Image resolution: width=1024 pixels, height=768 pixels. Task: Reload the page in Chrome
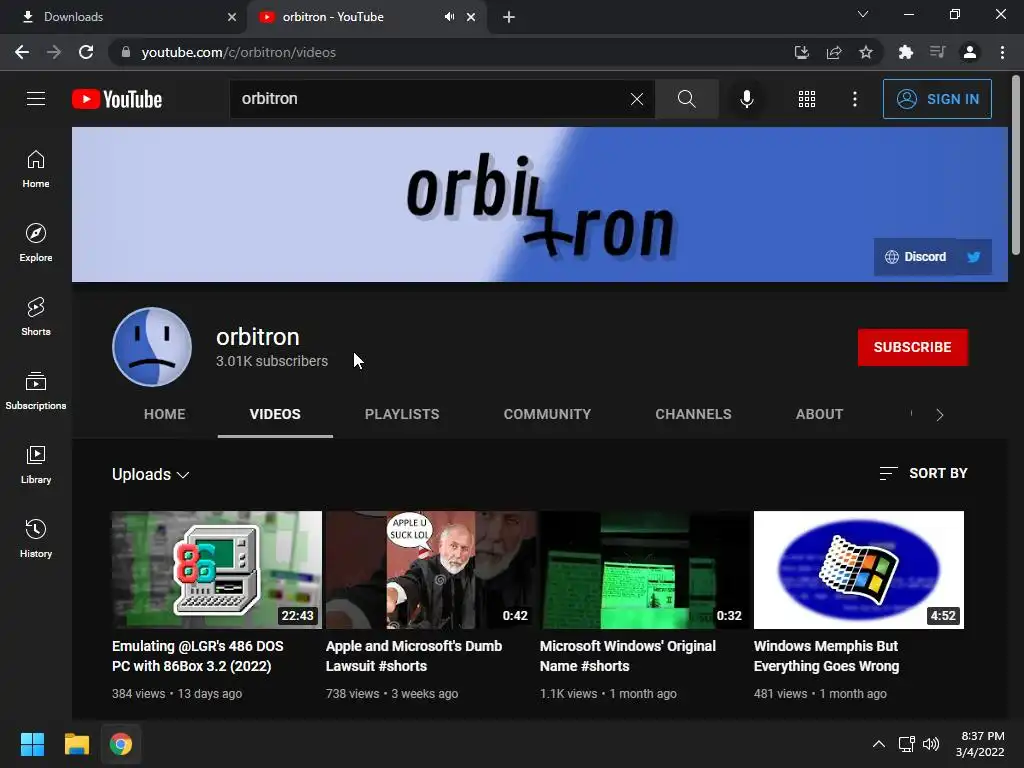(x=86, y=52)
